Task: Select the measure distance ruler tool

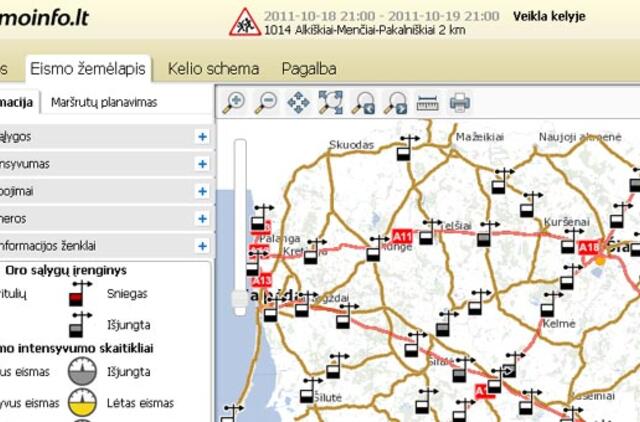Action: [x=427, y=102]
